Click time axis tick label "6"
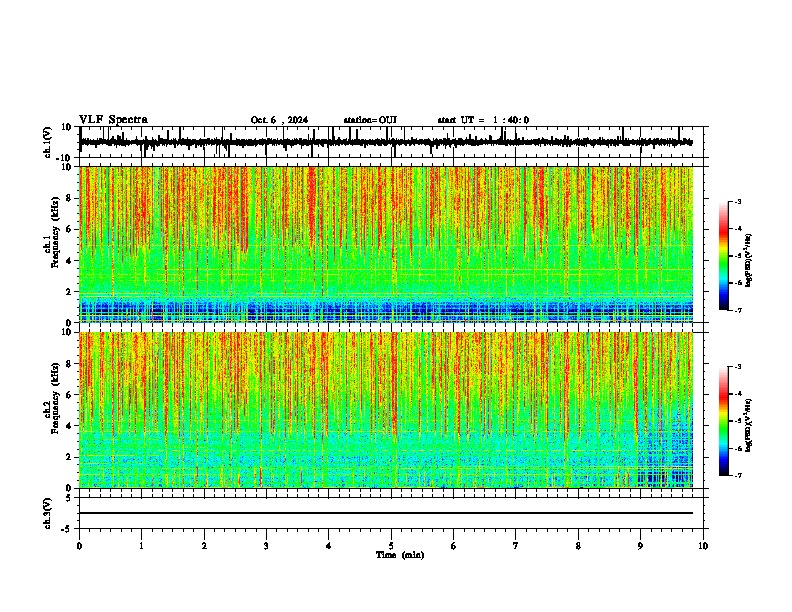792x612 pixels. [454, 546]
